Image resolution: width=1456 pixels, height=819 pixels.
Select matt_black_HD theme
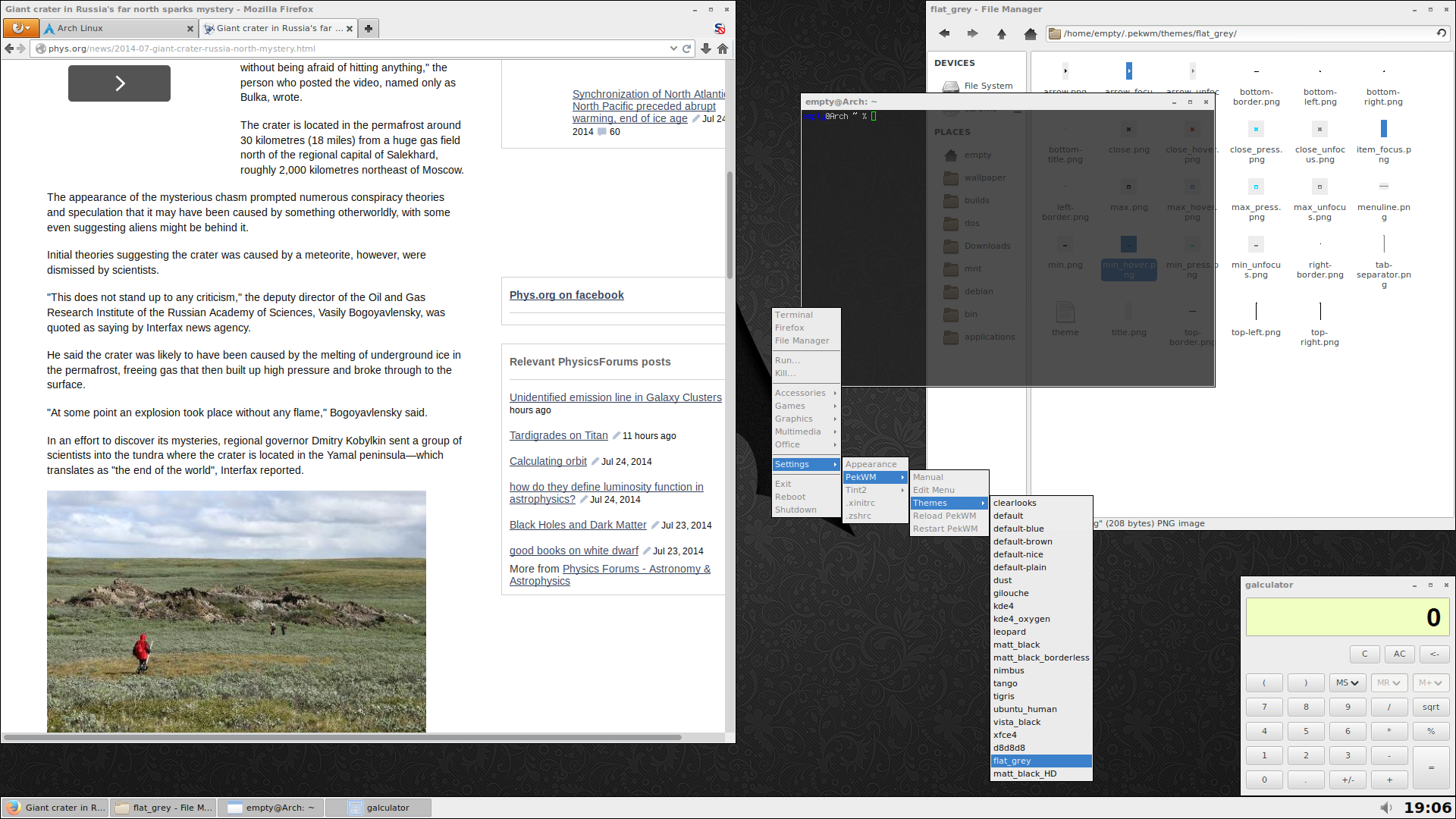pyautogui.click(x=1041, y=773)
